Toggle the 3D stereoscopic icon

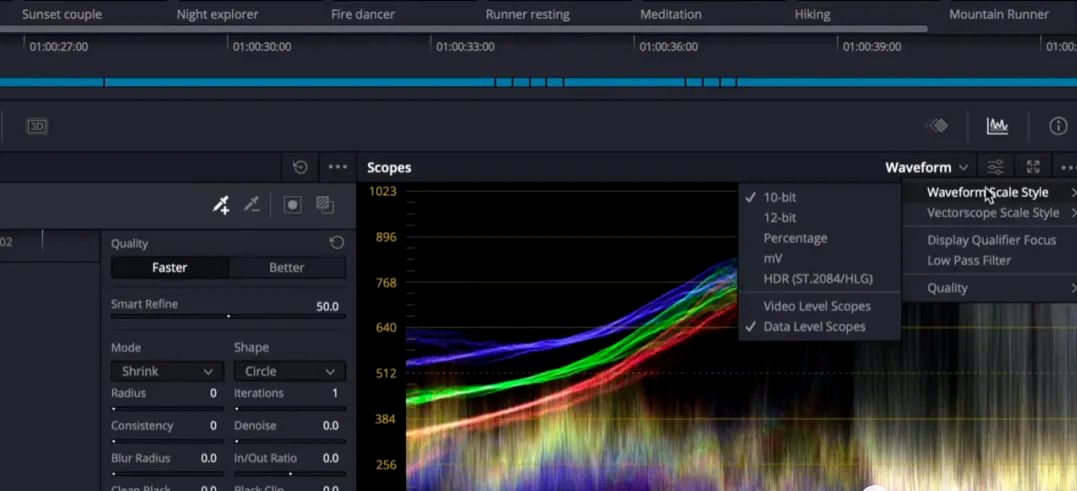tap(36, 126)
